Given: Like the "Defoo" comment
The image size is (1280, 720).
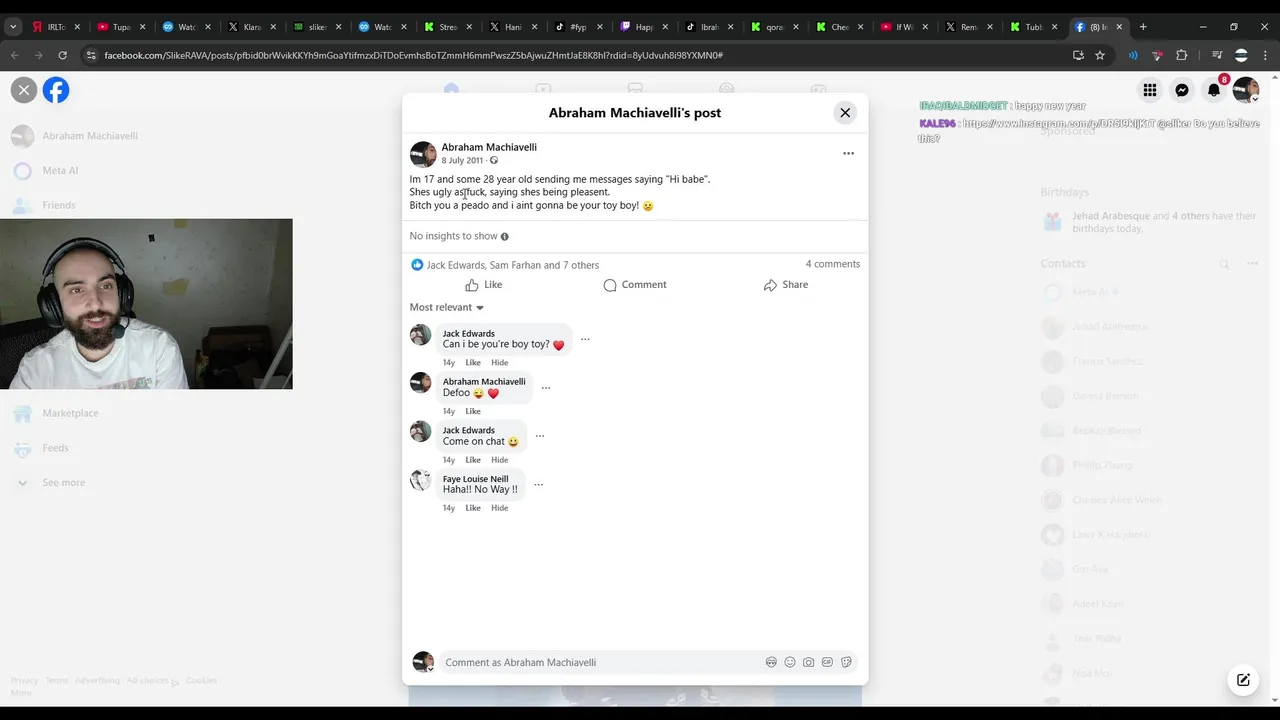Looking at the screenshot, I should [x=473, y=411].
